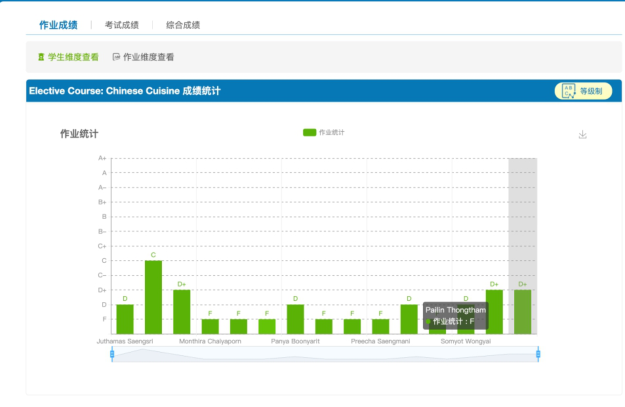Open the 综合成绩 tab
The height and width of the screenshot is (407, 625).
183,25
